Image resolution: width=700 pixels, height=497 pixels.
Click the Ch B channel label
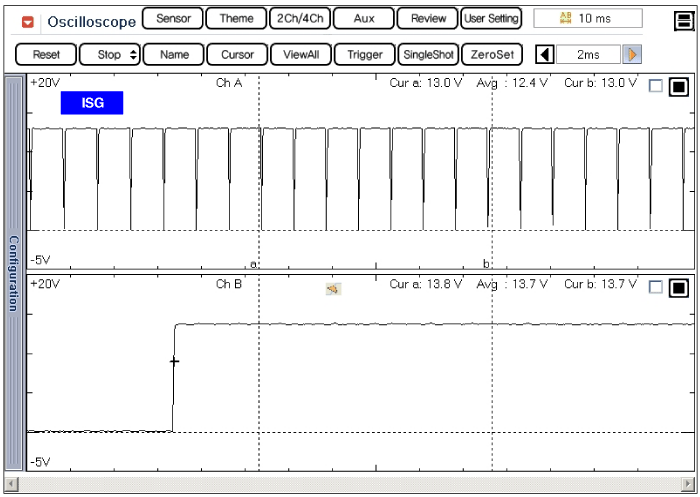click(229, 284)
